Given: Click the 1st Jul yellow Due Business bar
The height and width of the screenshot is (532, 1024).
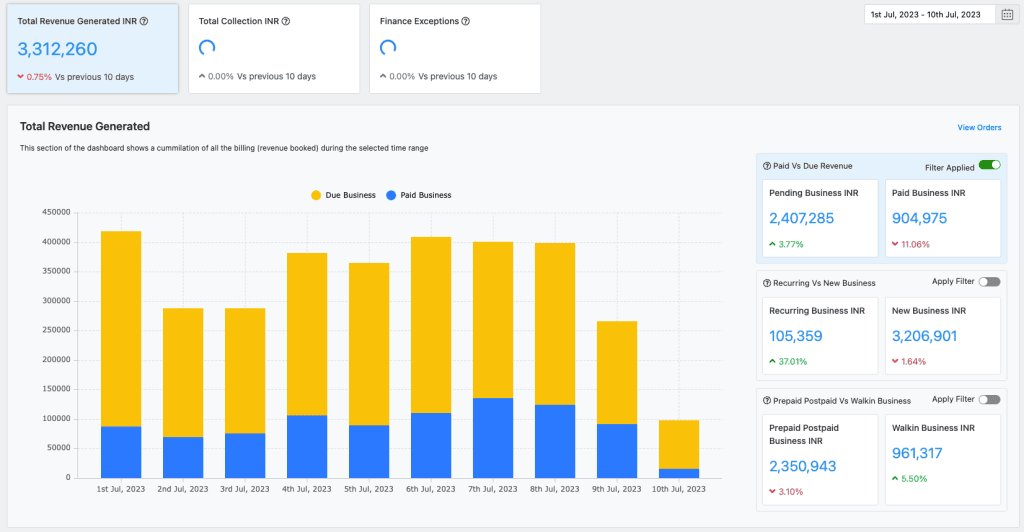Looking at the screenshot, I should (121, 328).
